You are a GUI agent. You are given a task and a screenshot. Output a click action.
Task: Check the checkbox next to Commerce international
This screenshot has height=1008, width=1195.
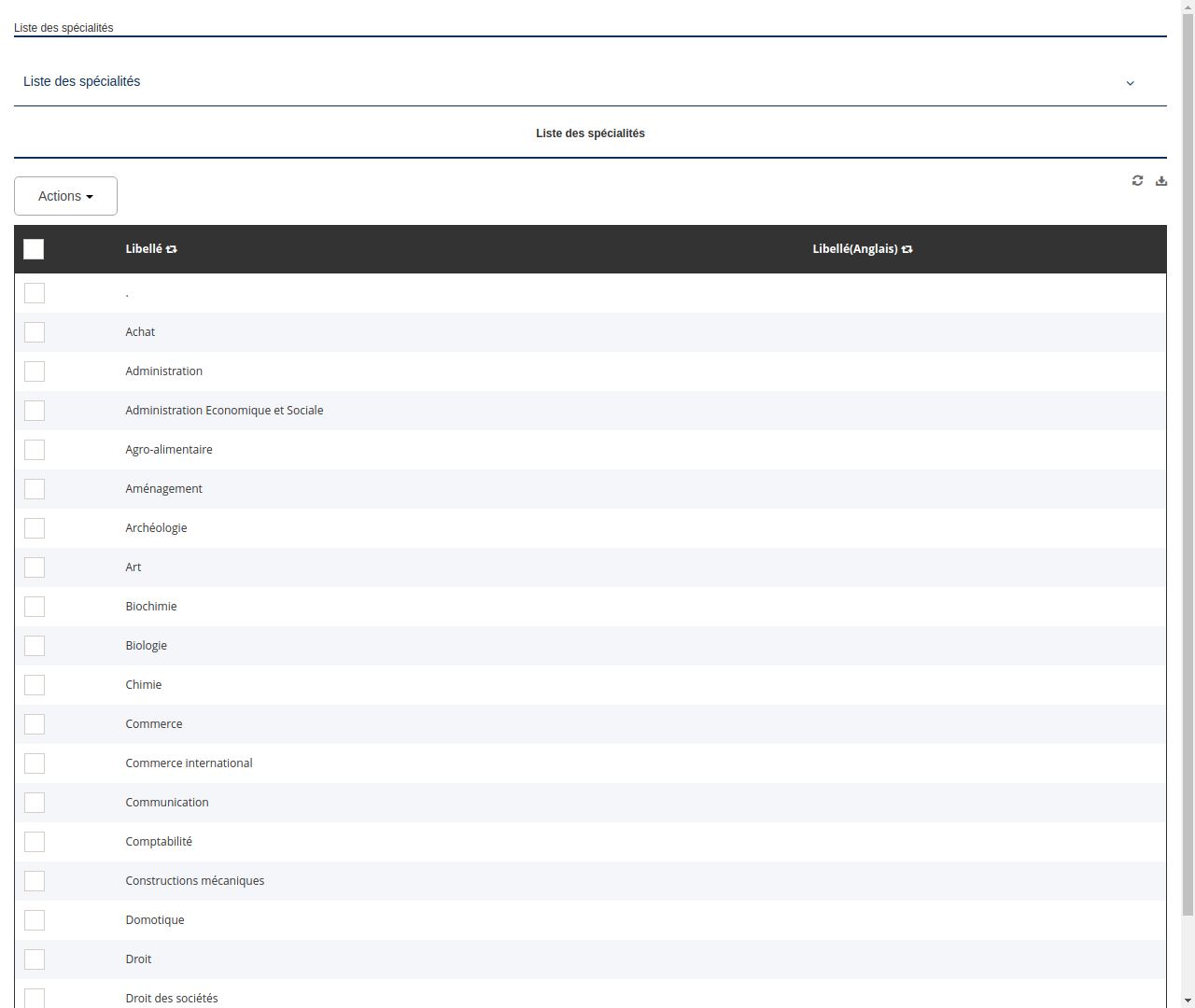[x=35, y=763]
